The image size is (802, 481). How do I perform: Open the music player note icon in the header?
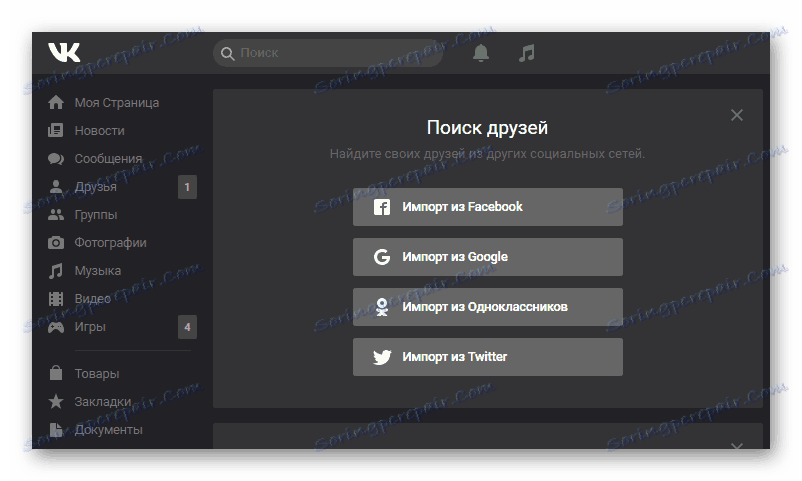pyautogui.click(x=526, y=53)
